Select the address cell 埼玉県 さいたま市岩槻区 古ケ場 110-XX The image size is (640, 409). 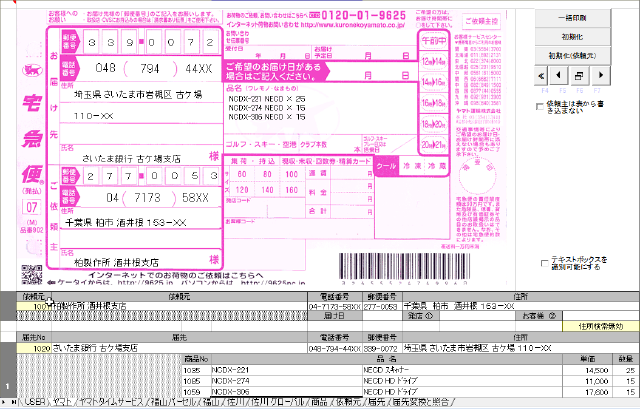coord(521,348)
